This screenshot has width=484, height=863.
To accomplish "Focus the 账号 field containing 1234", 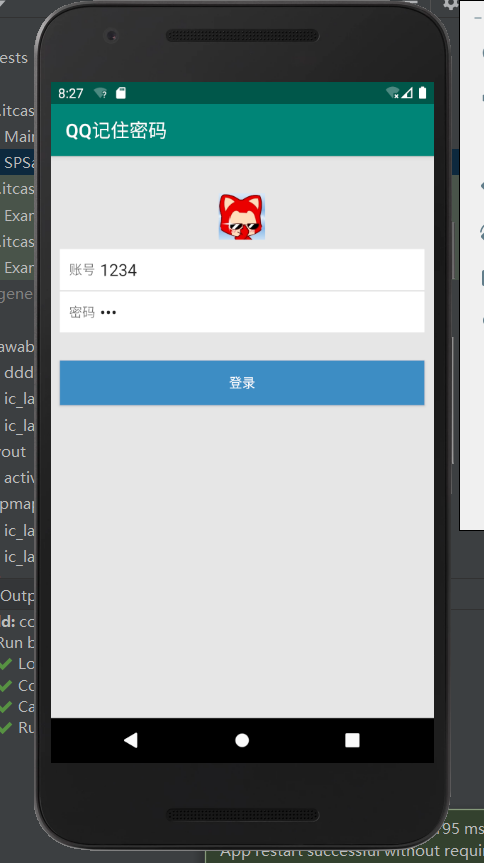I will 242,270.
